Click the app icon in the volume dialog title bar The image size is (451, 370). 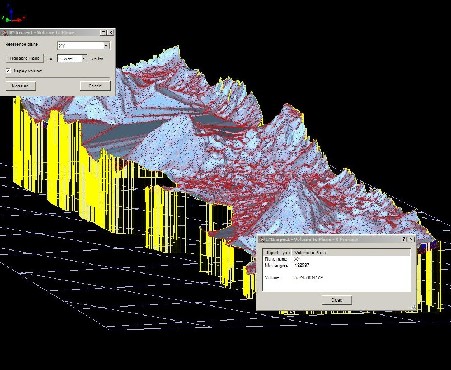(x=4, y=32)
